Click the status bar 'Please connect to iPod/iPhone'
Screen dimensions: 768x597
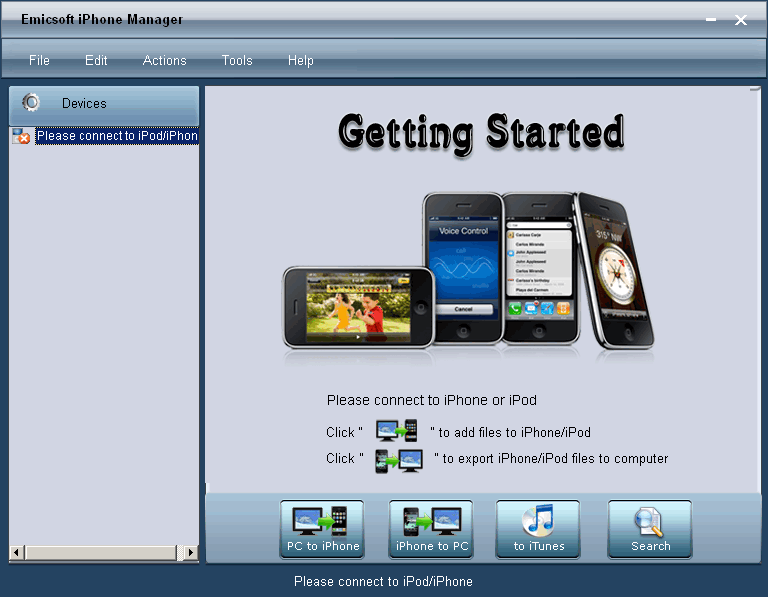pyautogui.click(x=383, y=581)
